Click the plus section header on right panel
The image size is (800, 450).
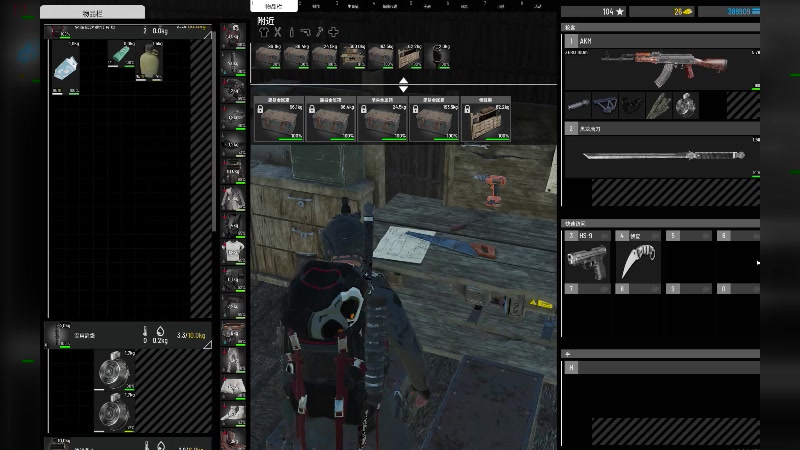click(x=661, y=354)
